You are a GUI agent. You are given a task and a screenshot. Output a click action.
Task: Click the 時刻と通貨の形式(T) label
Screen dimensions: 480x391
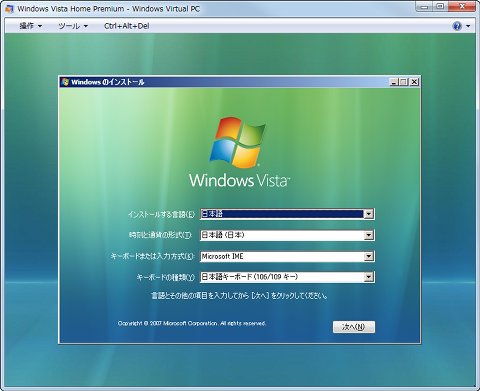click(161, 235)
